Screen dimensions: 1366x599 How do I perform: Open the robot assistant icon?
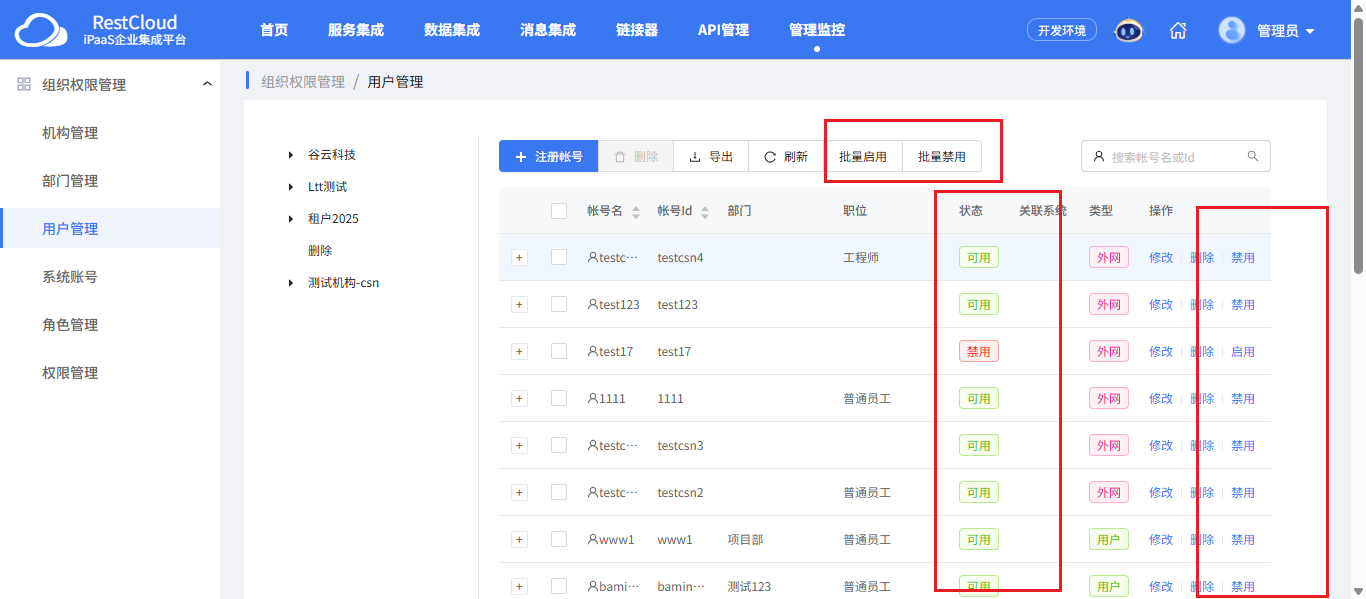pos(1129,30)
